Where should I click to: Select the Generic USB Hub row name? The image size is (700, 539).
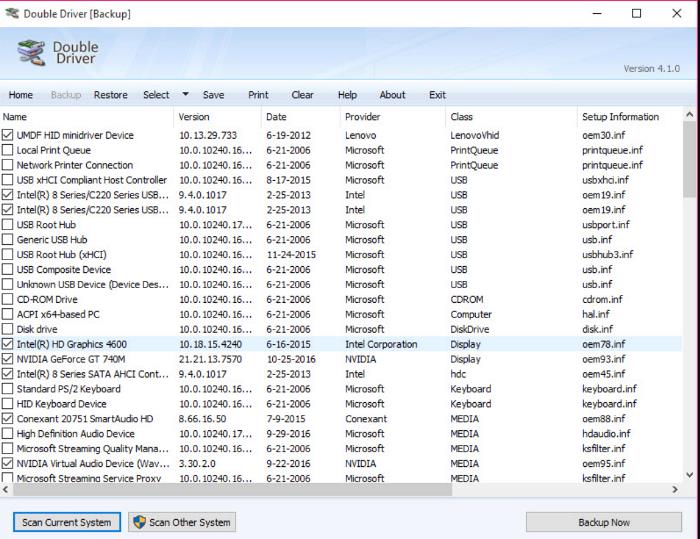point(52,240)
